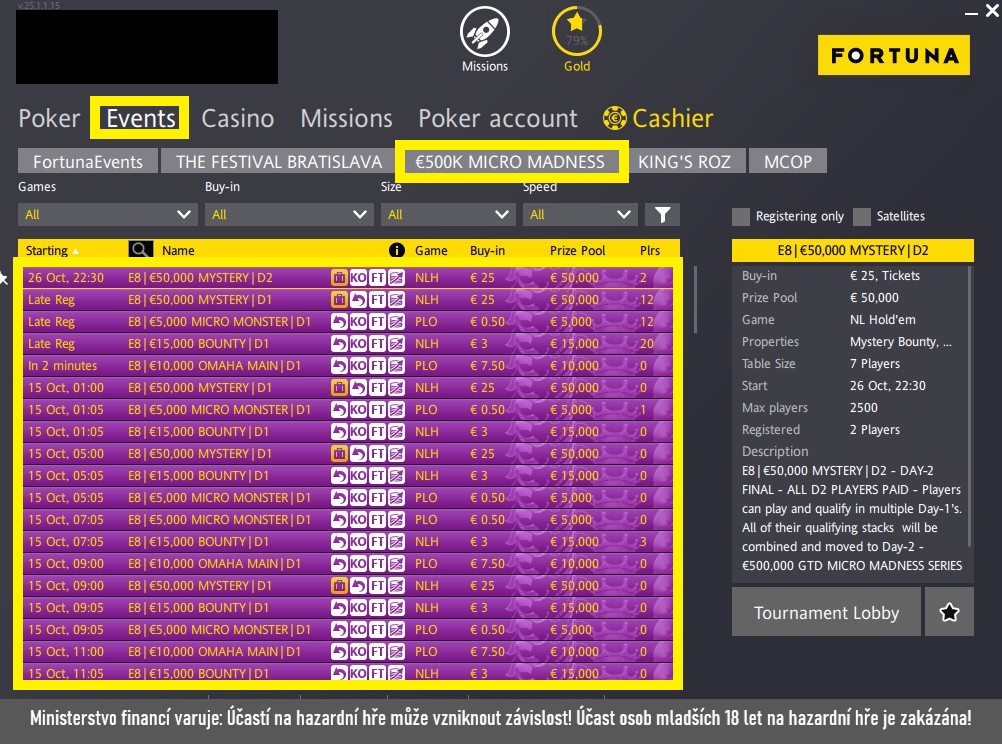The image size is (1002, 744).
Task: Open the Missions rocket icon
Action: point(484,33)
